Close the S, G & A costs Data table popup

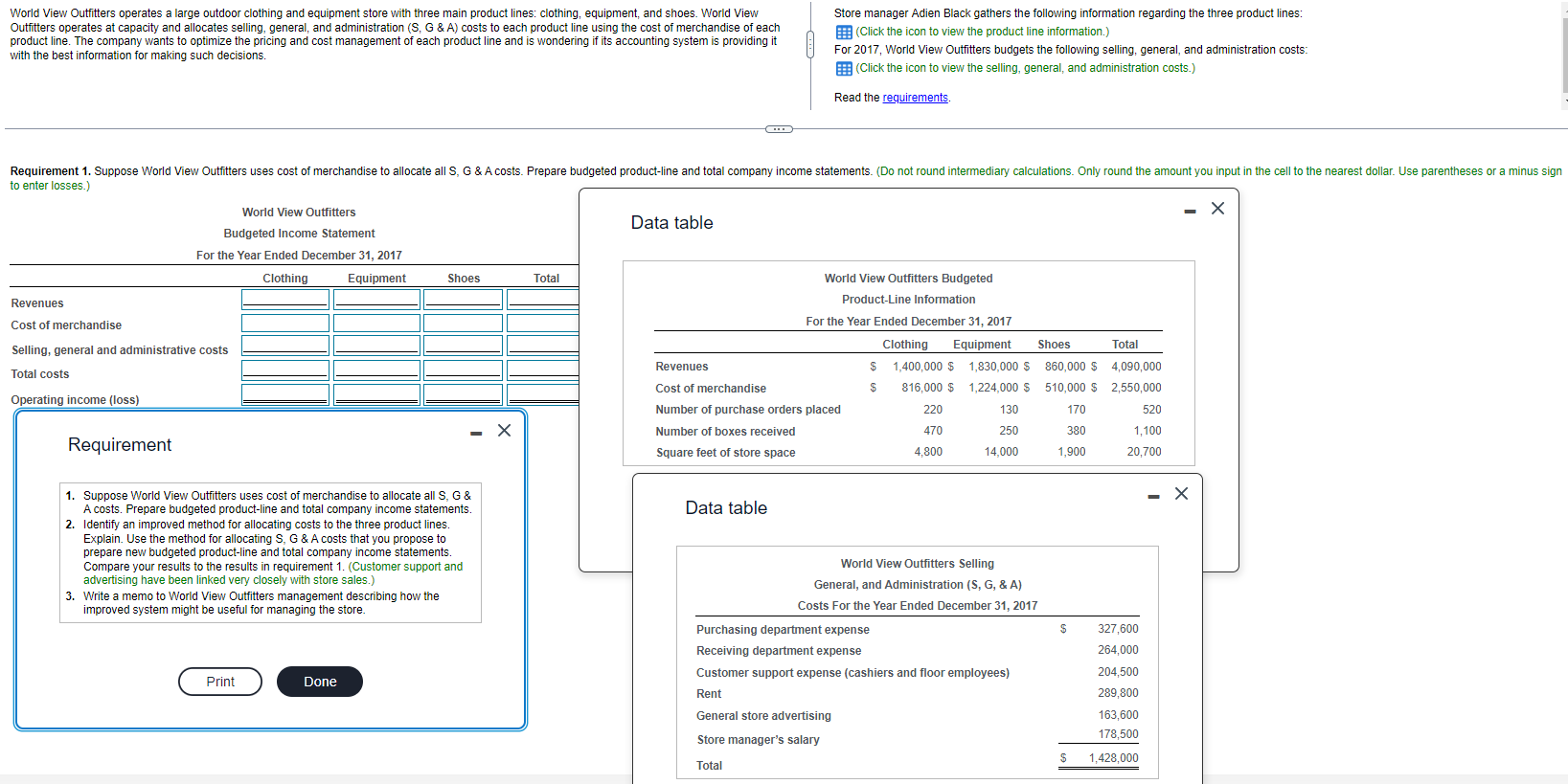tap(1181, 494)
